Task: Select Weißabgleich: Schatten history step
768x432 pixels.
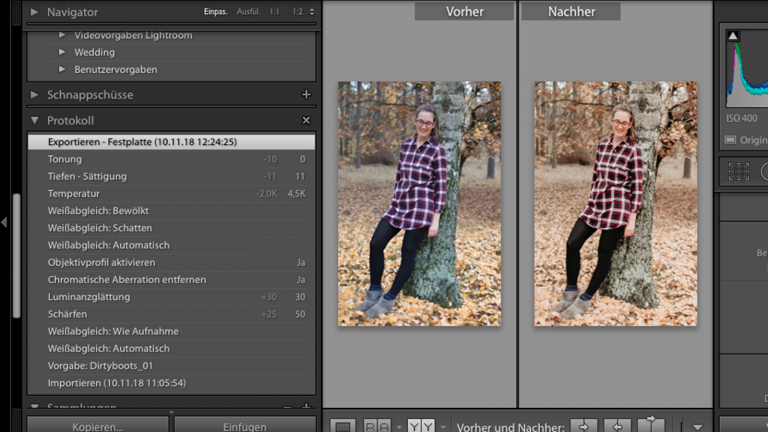Action: 171,228
